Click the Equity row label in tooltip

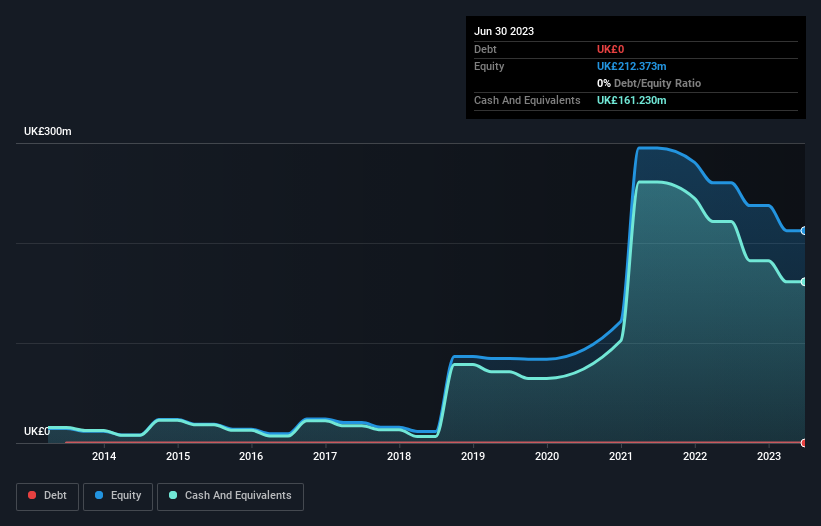point(489,66)
